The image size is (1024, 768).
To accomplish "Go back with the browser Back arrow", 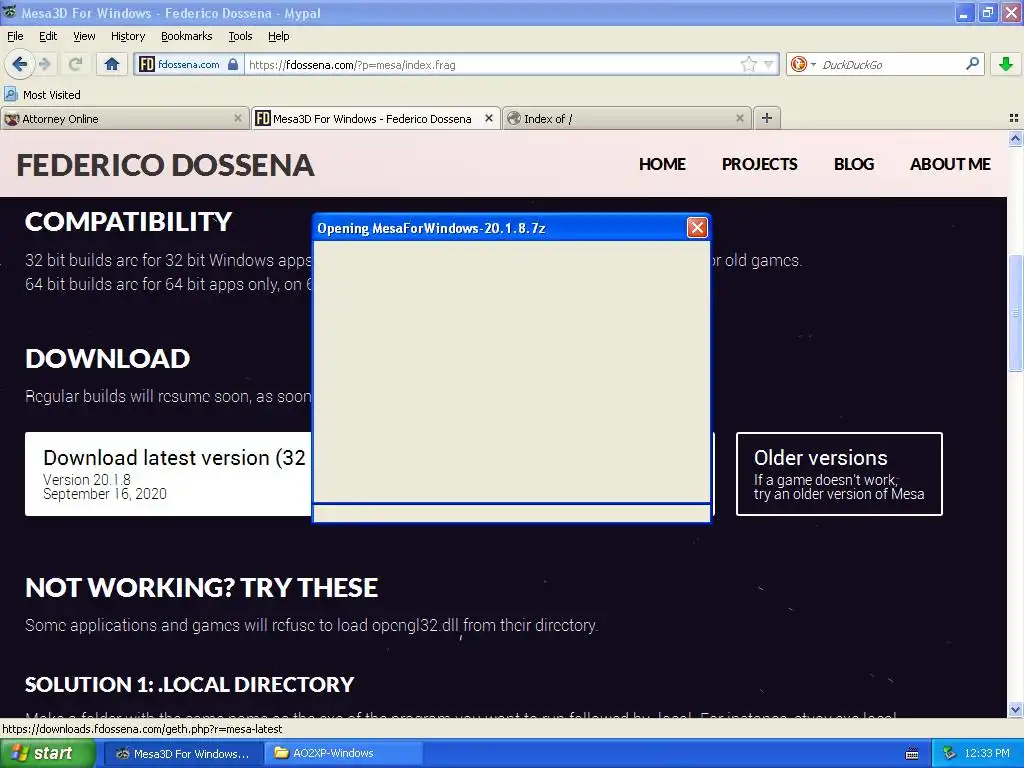I will pyautogui.click(x=19, y=64).
